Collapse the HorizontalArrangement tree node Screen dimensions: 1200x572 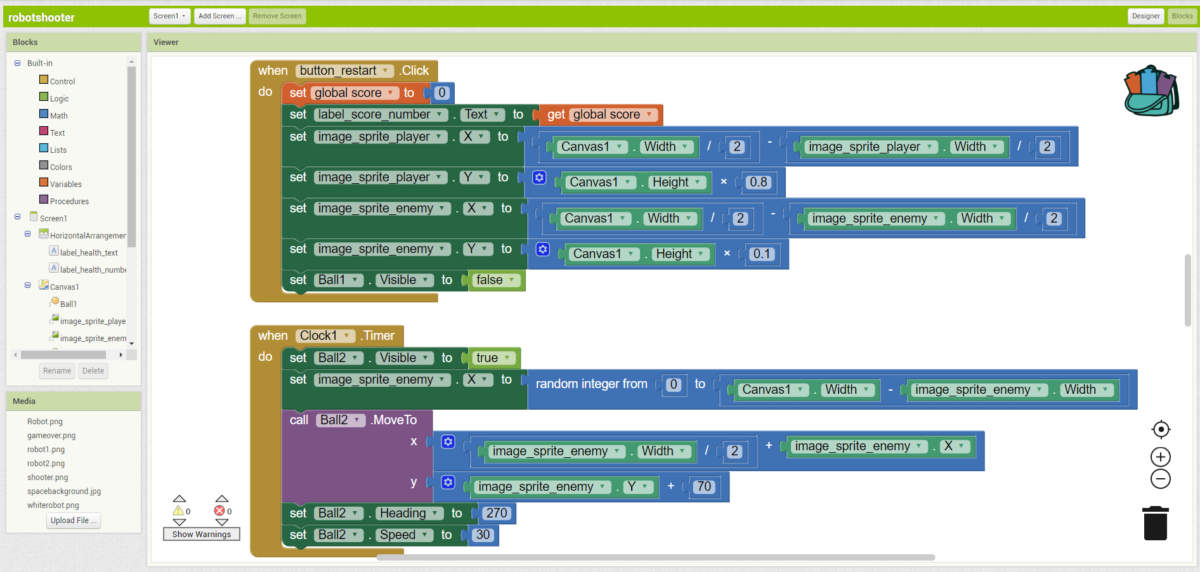point(28,234)
